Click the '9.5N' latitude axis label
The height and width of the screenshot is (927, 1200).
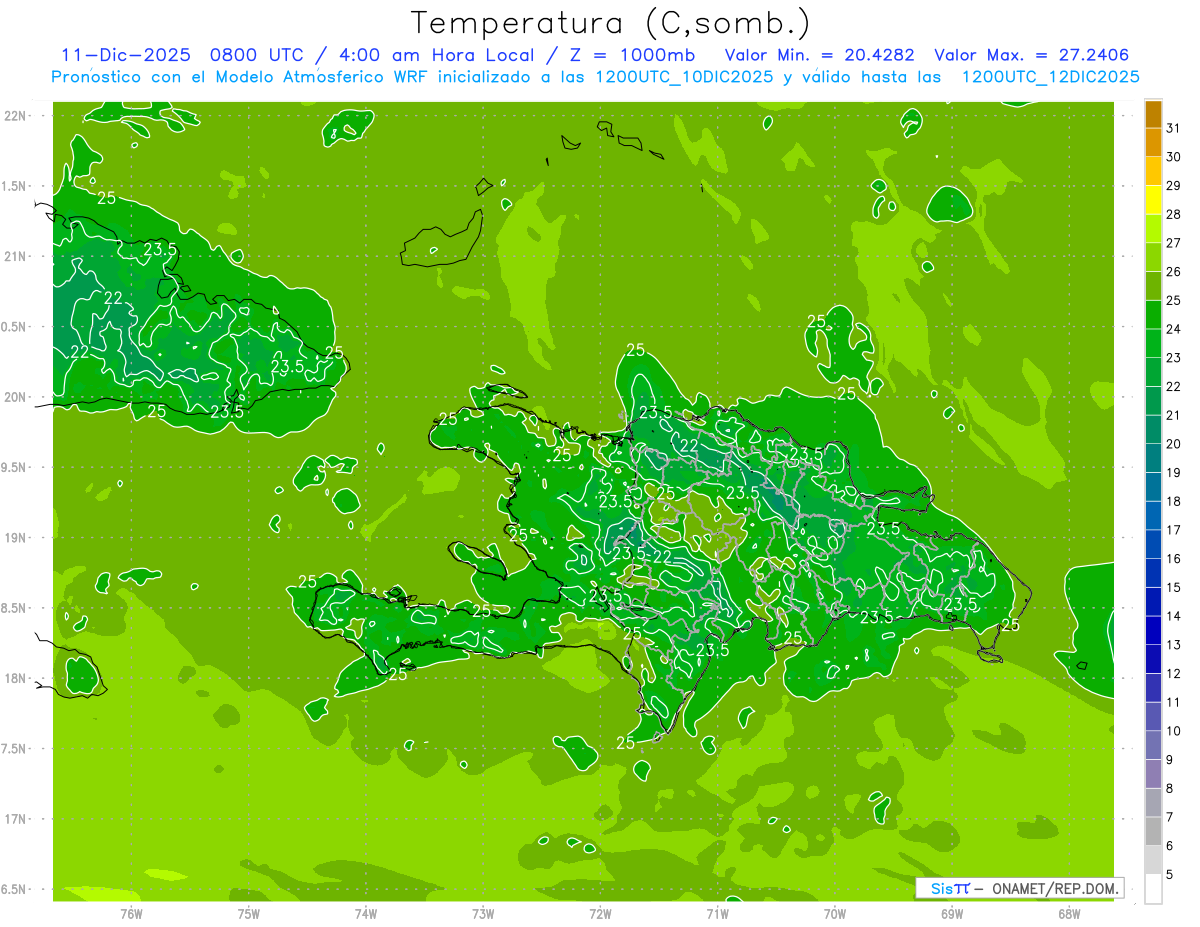point(14,468)
